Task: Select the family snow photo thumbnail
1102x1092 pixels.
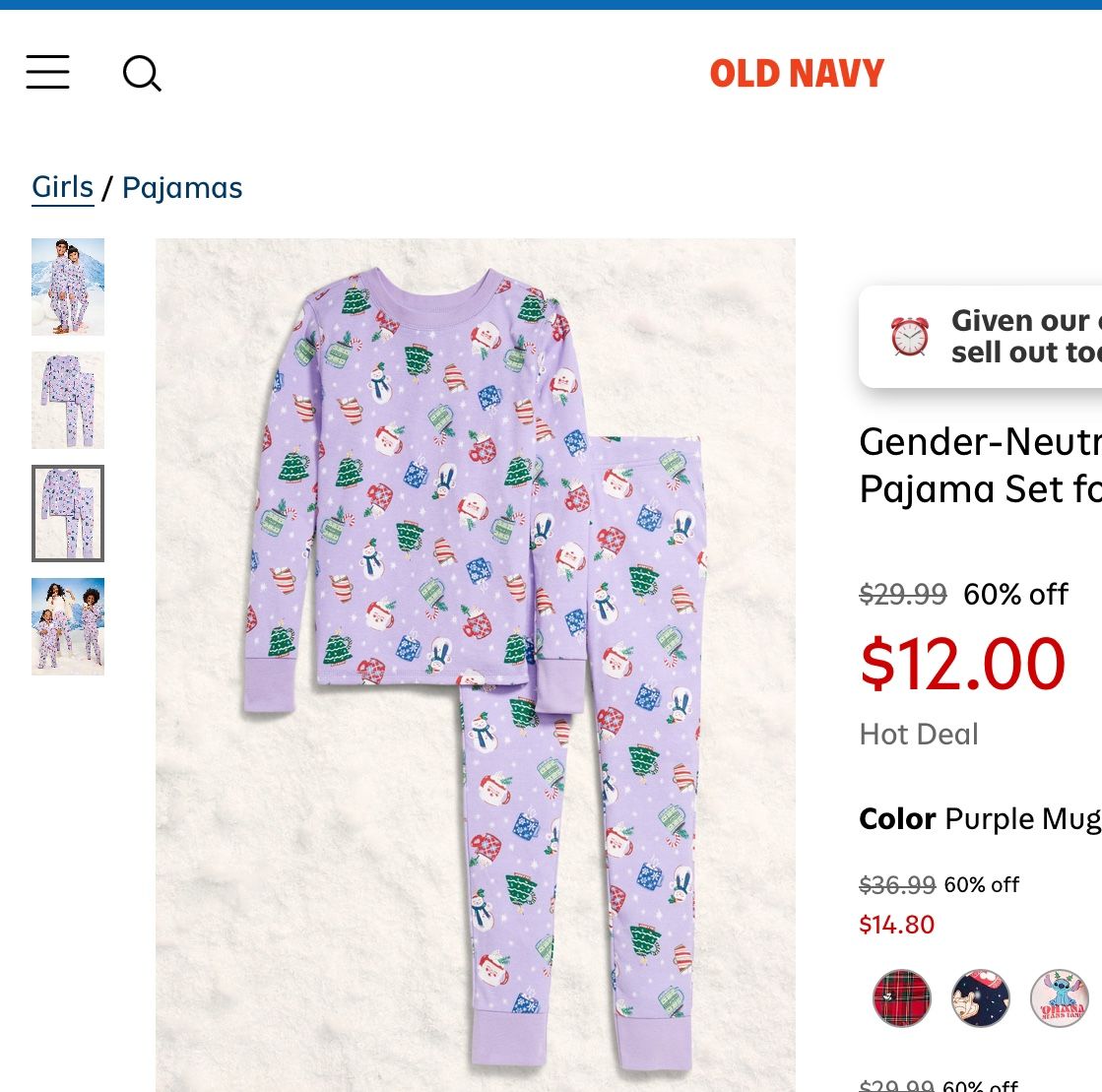Action: [x=68, y=287]
